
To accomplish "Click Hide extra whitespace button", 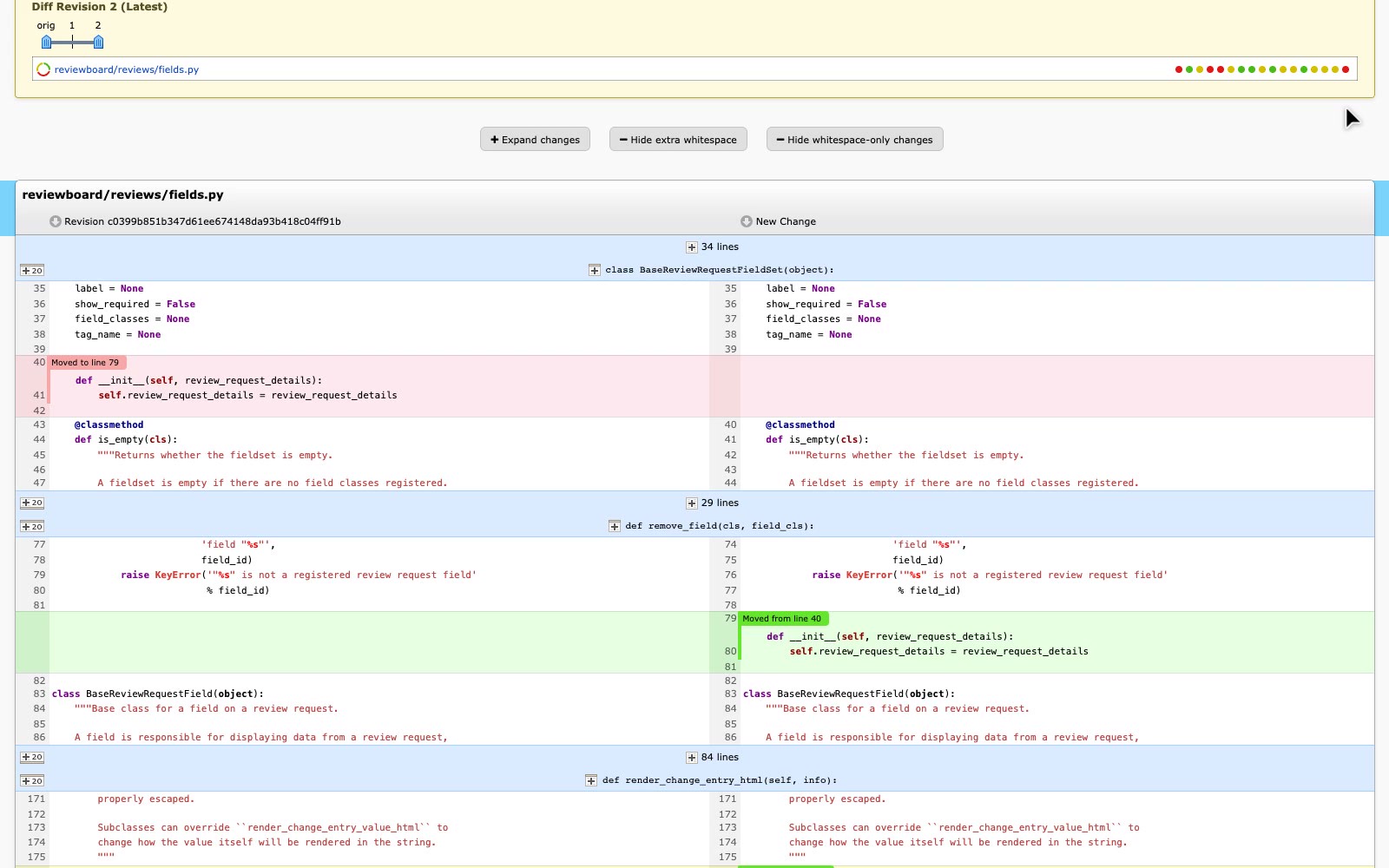I will click(x=678, y=140).
